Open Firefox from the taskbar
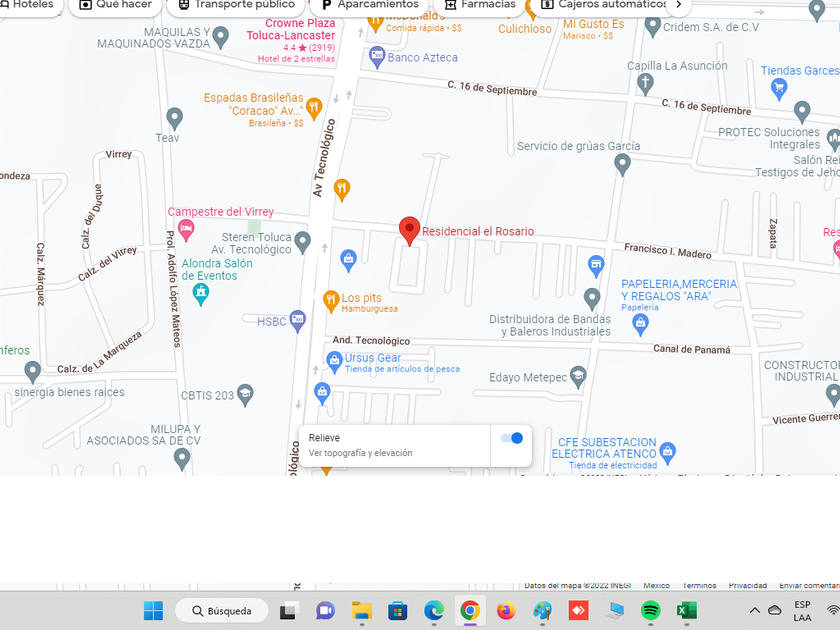 (x=506, y=611)
